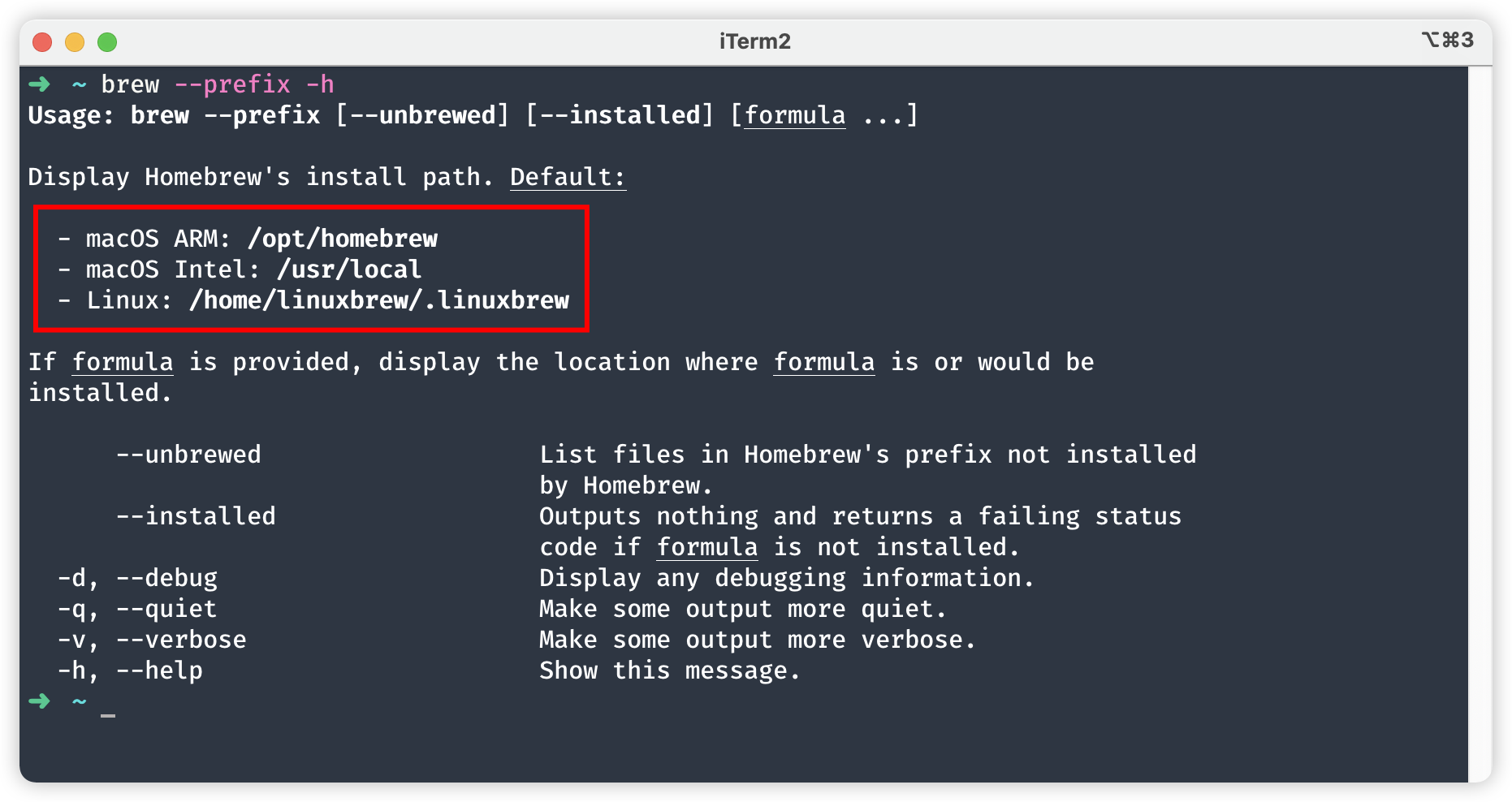The image size is (1512, 802).
Task: Click the underlined Default: text
Action: [568, 177]
